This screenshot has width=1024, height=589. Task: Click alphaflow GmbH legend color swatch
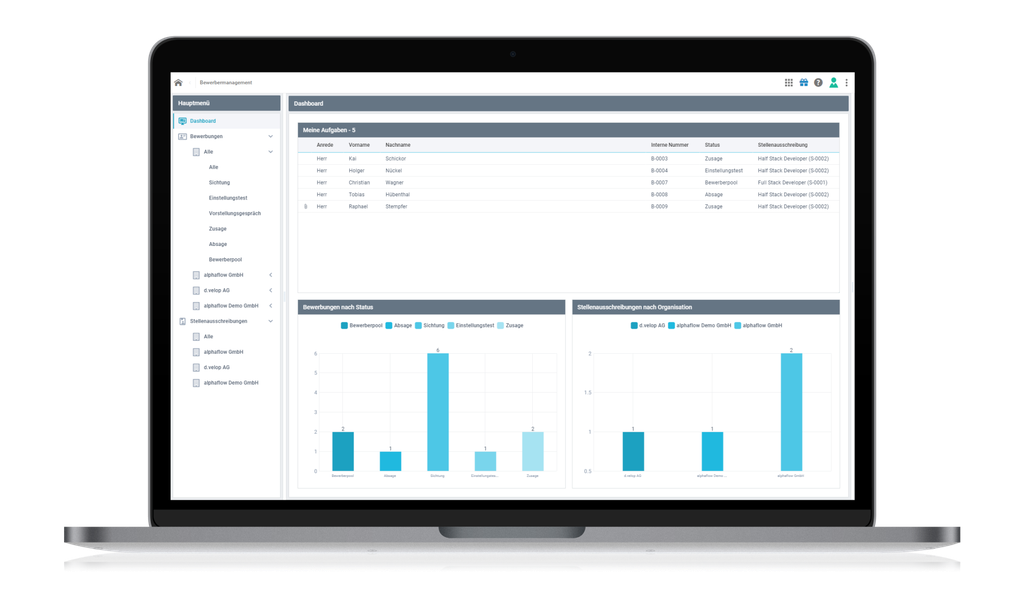click(x=738, y=325)
